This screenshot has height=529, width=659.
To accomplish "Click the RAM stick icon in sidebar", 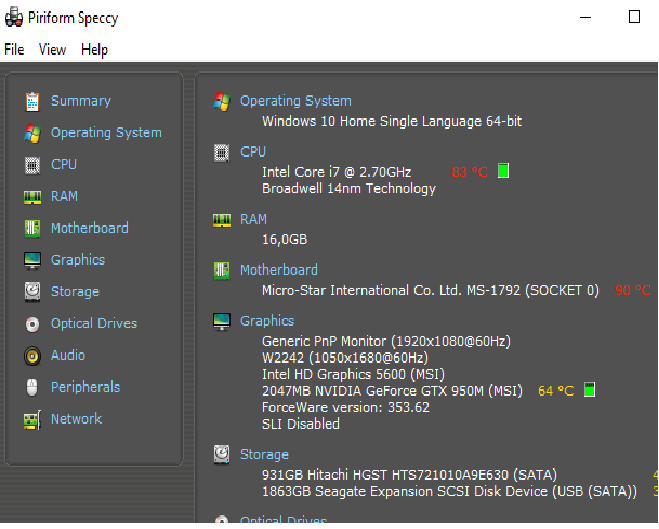I will point(32,197).
